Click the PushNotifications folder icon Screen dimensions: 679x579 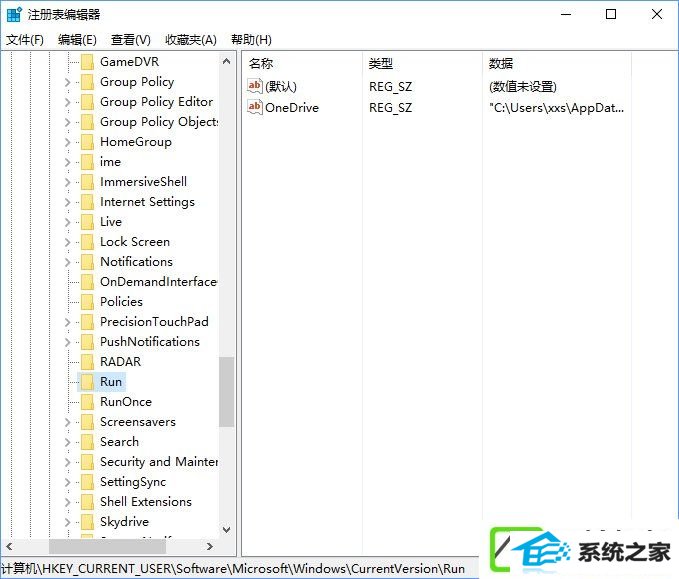click(87, 342)
